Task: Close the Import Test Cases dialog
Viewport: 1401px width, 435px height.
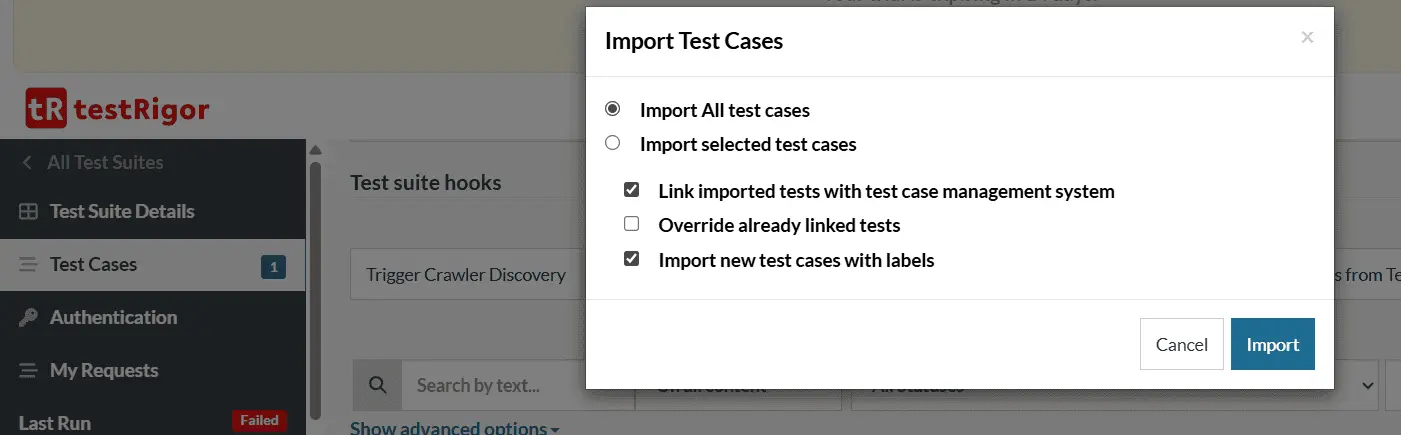Action: (x=1307, y=38)
